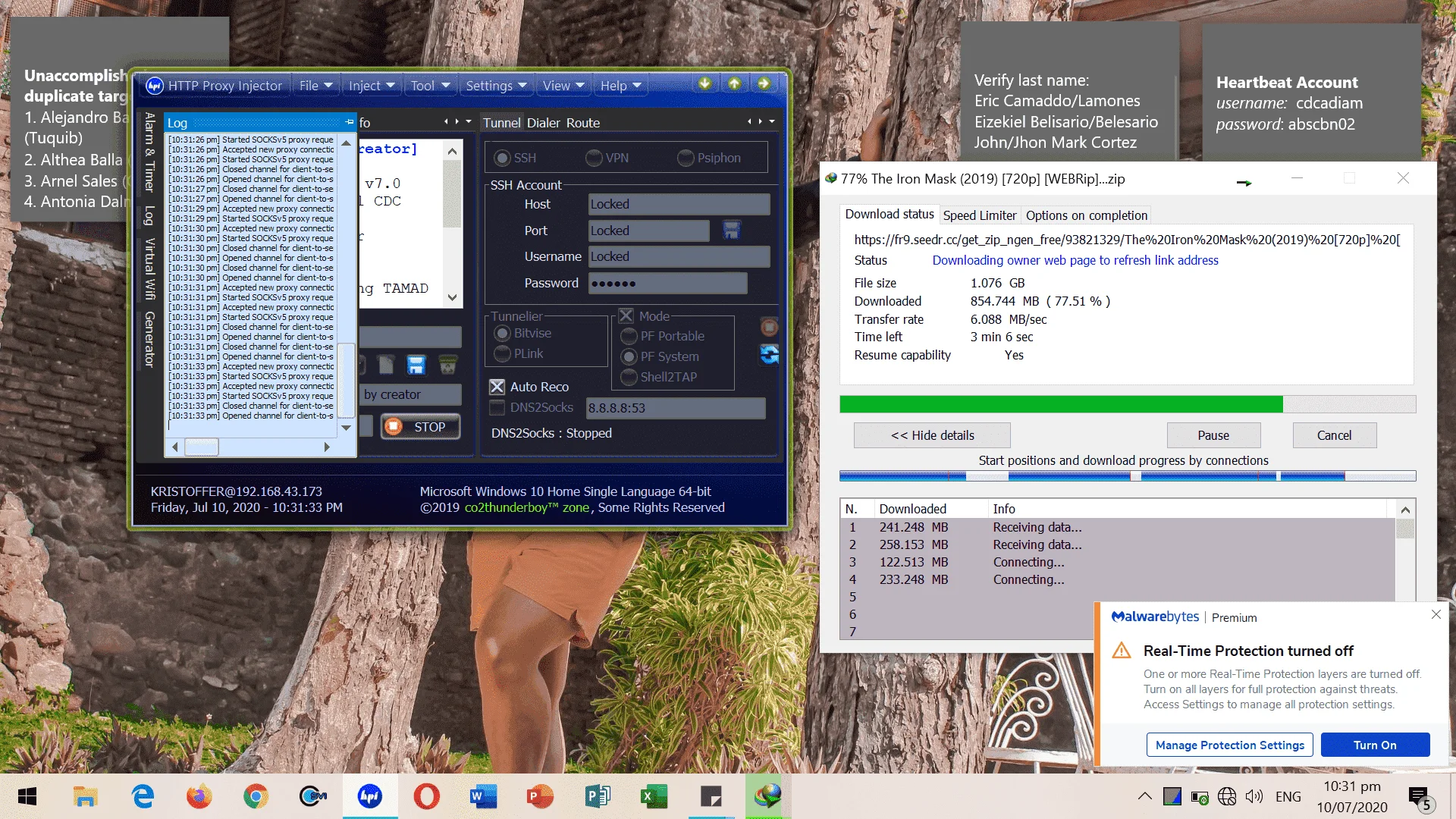Image resolution: width=1456 pixels, height=819 pixels.
Task: Click the Log horizontal scrollbar thumb
Action: (x=202, y=447)
